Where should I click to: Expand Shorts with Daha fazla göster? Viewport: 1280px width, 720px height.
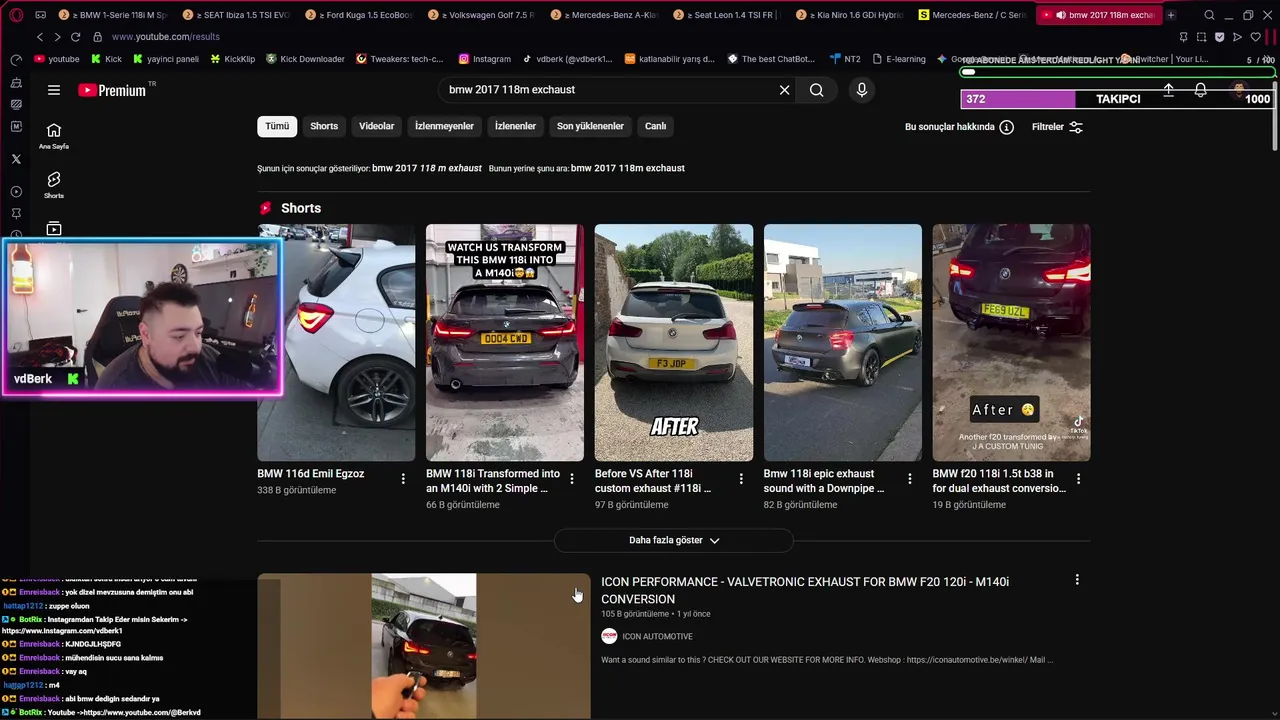[x=673, y=540]
